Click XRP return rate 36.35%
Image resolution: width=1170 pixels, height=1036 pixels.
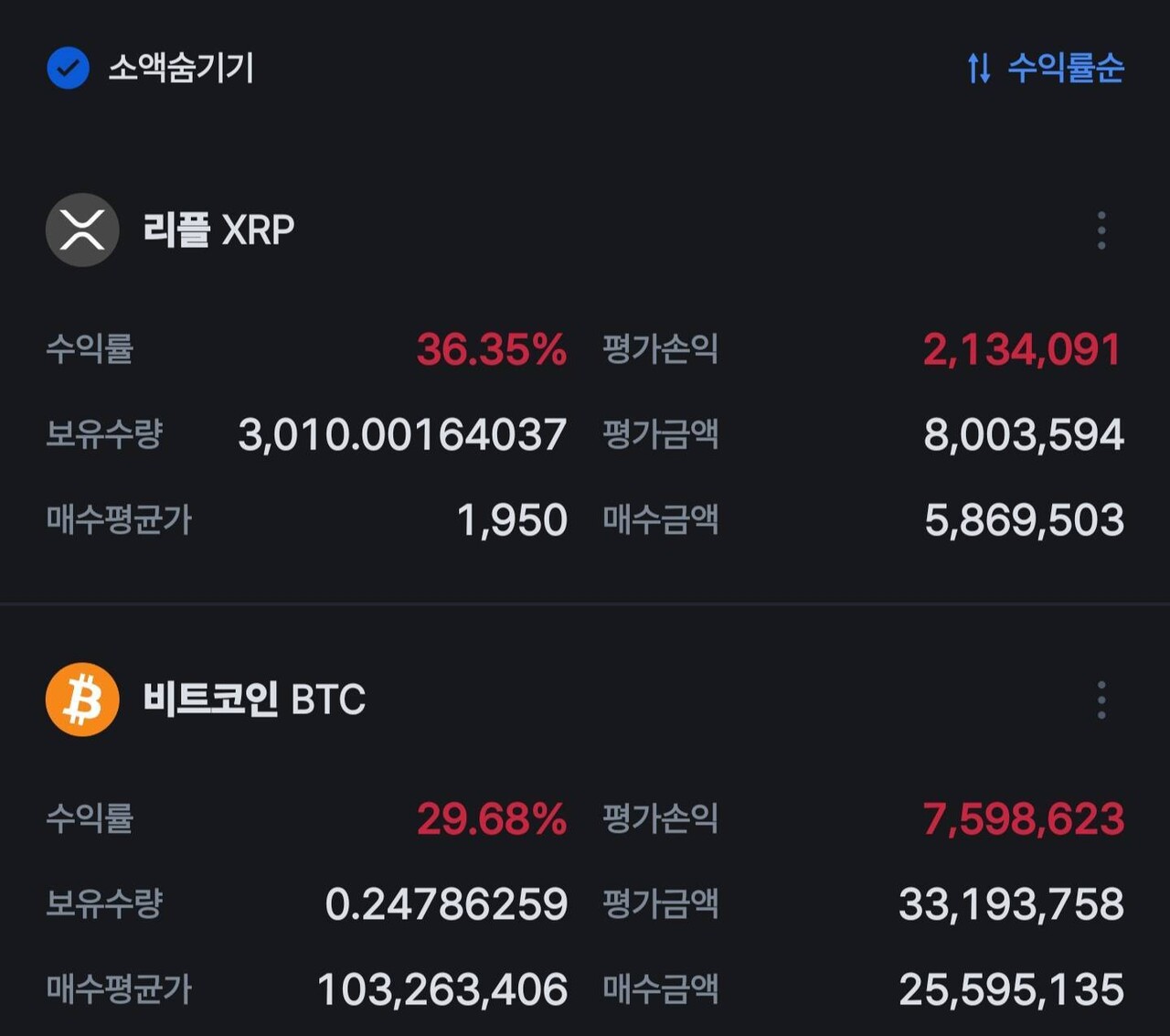click(491, 349)
